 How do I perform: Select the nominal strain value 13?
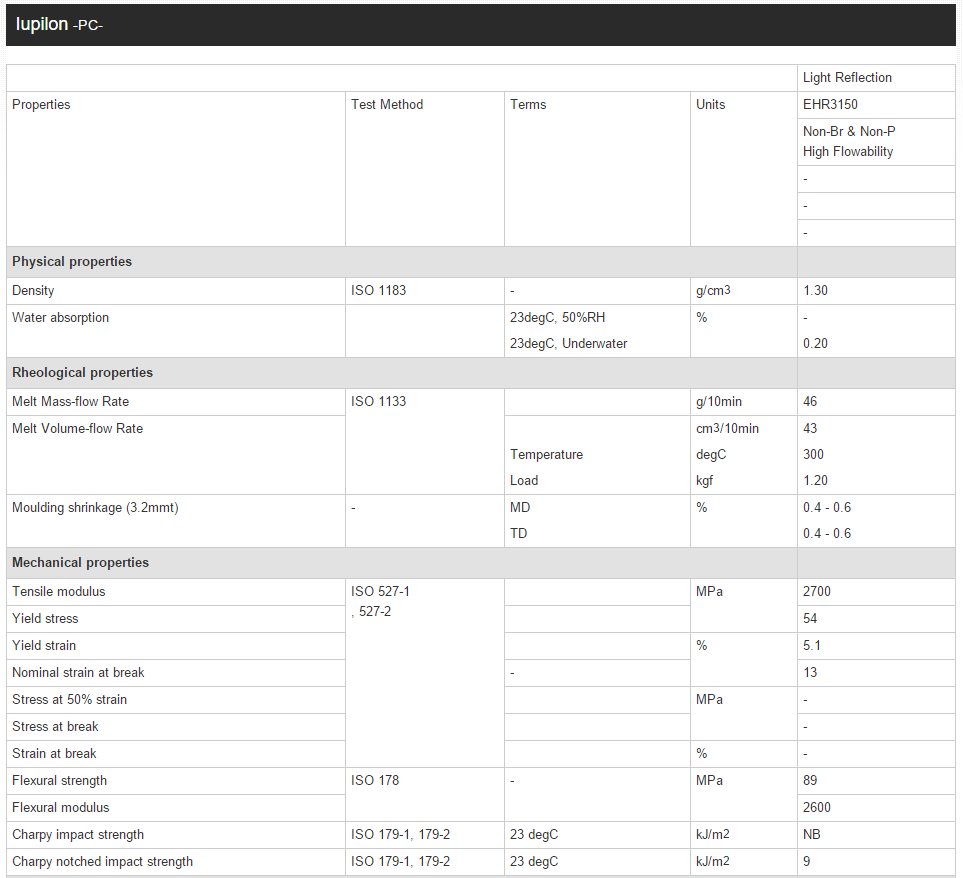click(810, 672)
